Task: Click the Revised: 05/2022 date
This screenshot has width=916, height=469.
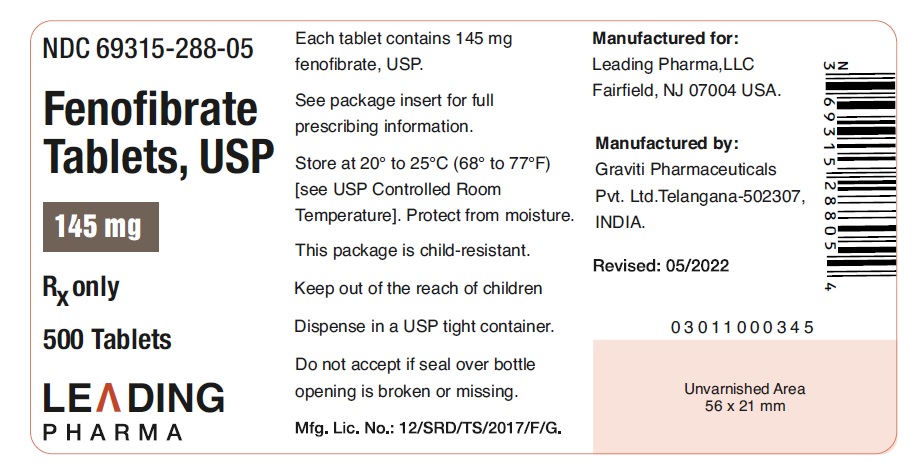Action: (x=661, y=265)
